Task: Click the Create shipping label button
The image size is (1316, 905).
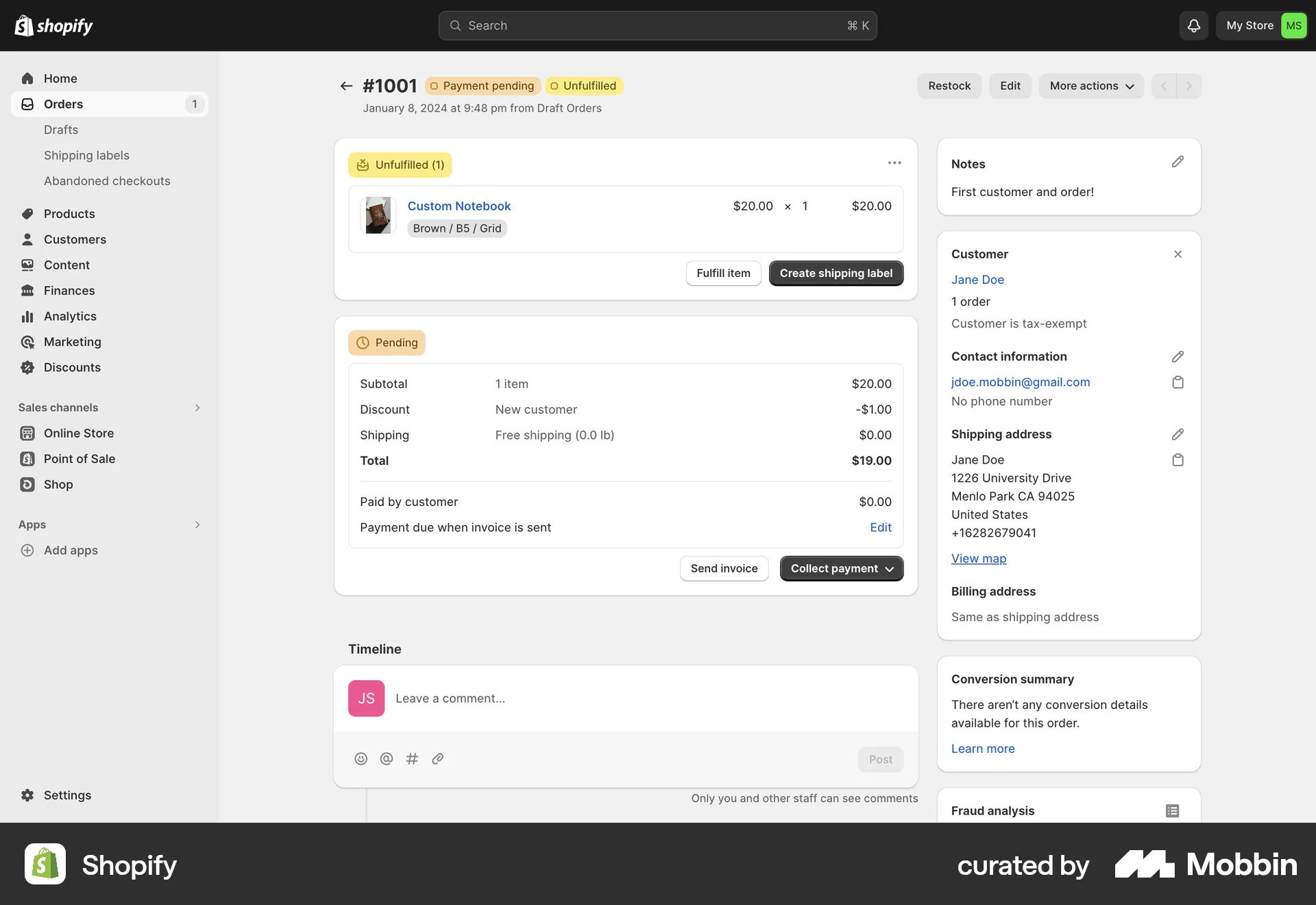Action: [836, 273]
